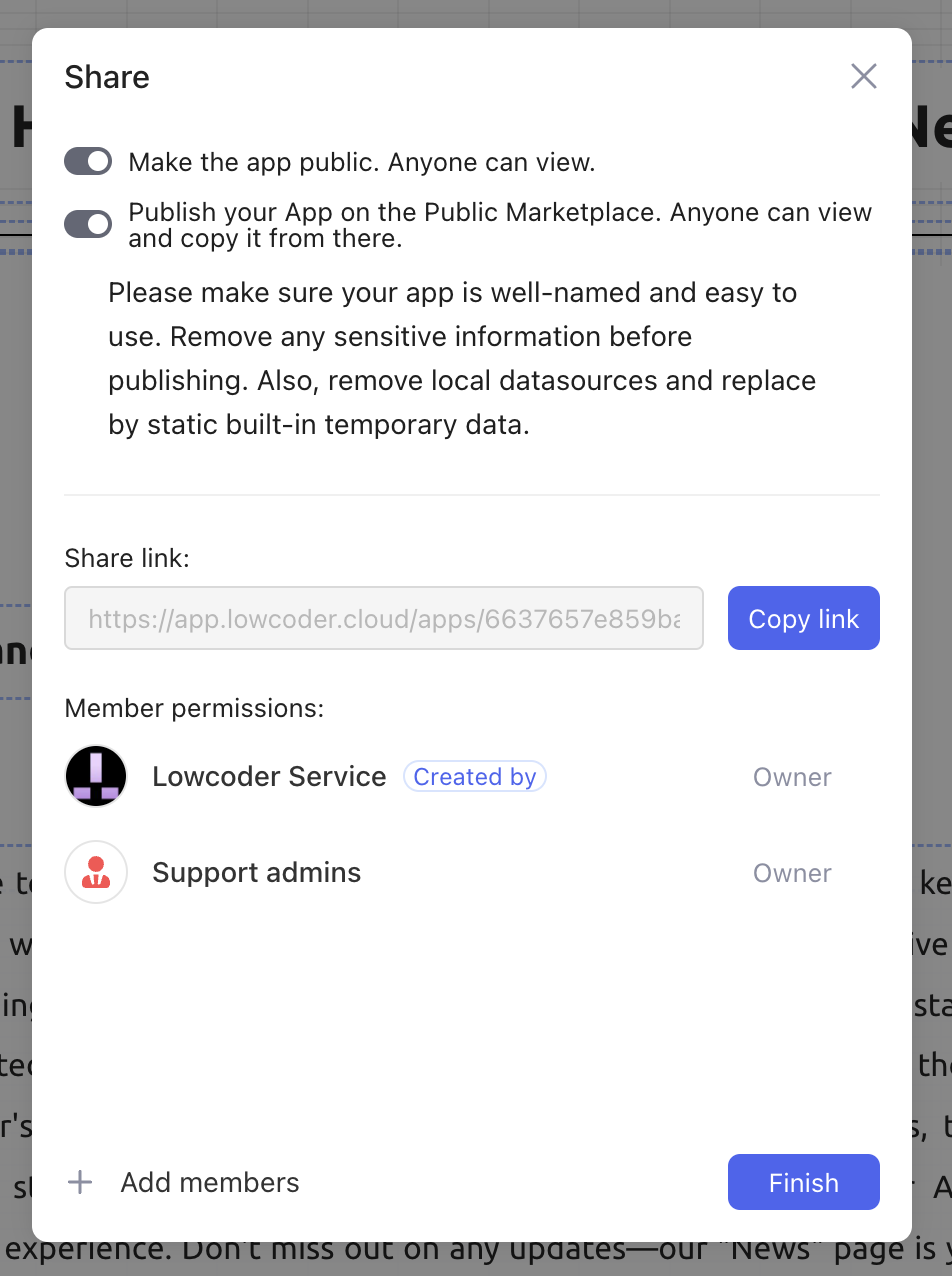Select the Support admins member name

point(256,873)
